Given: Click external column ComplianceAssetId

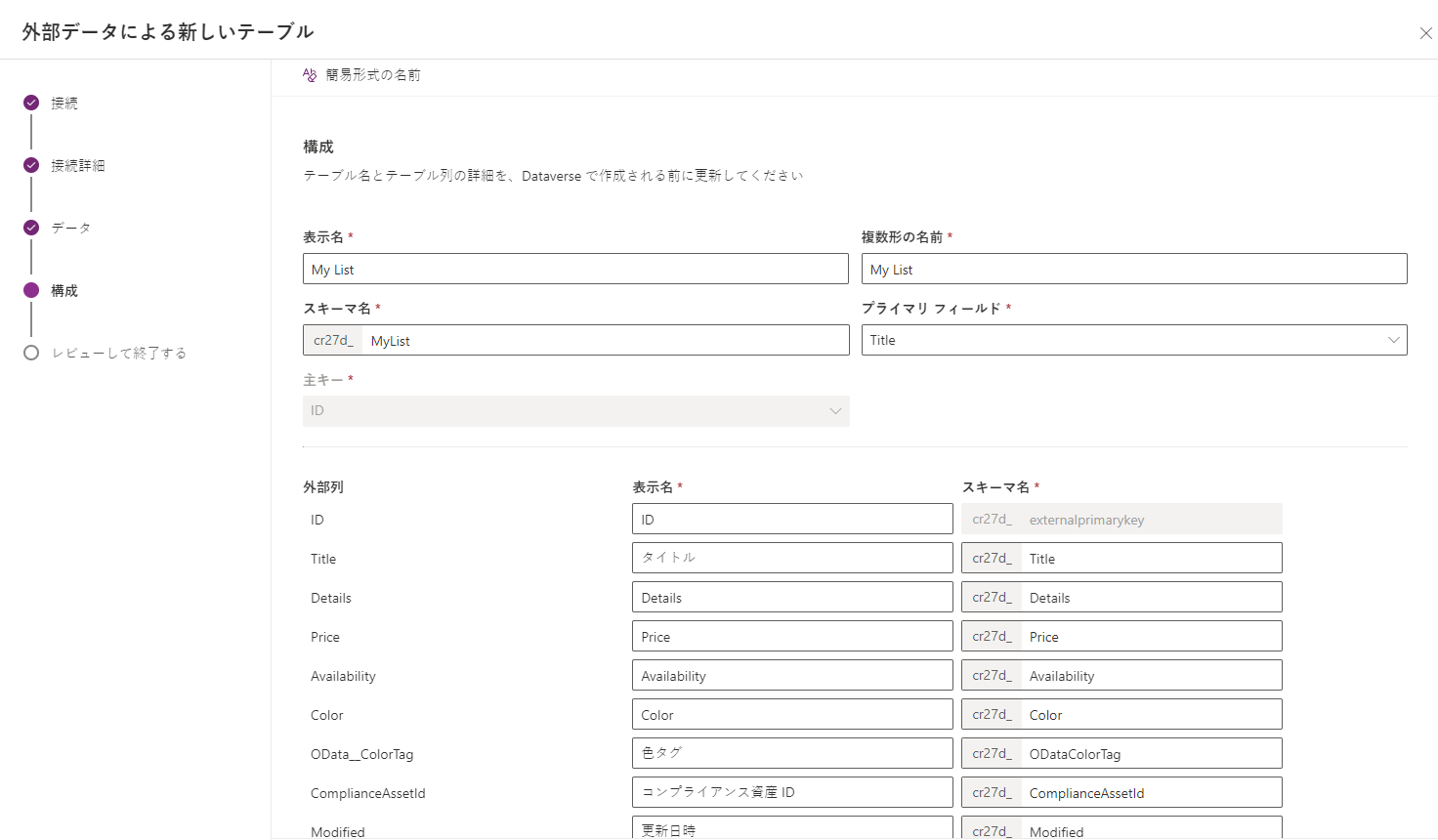Looking at the screenshot, I should point(368,793).
